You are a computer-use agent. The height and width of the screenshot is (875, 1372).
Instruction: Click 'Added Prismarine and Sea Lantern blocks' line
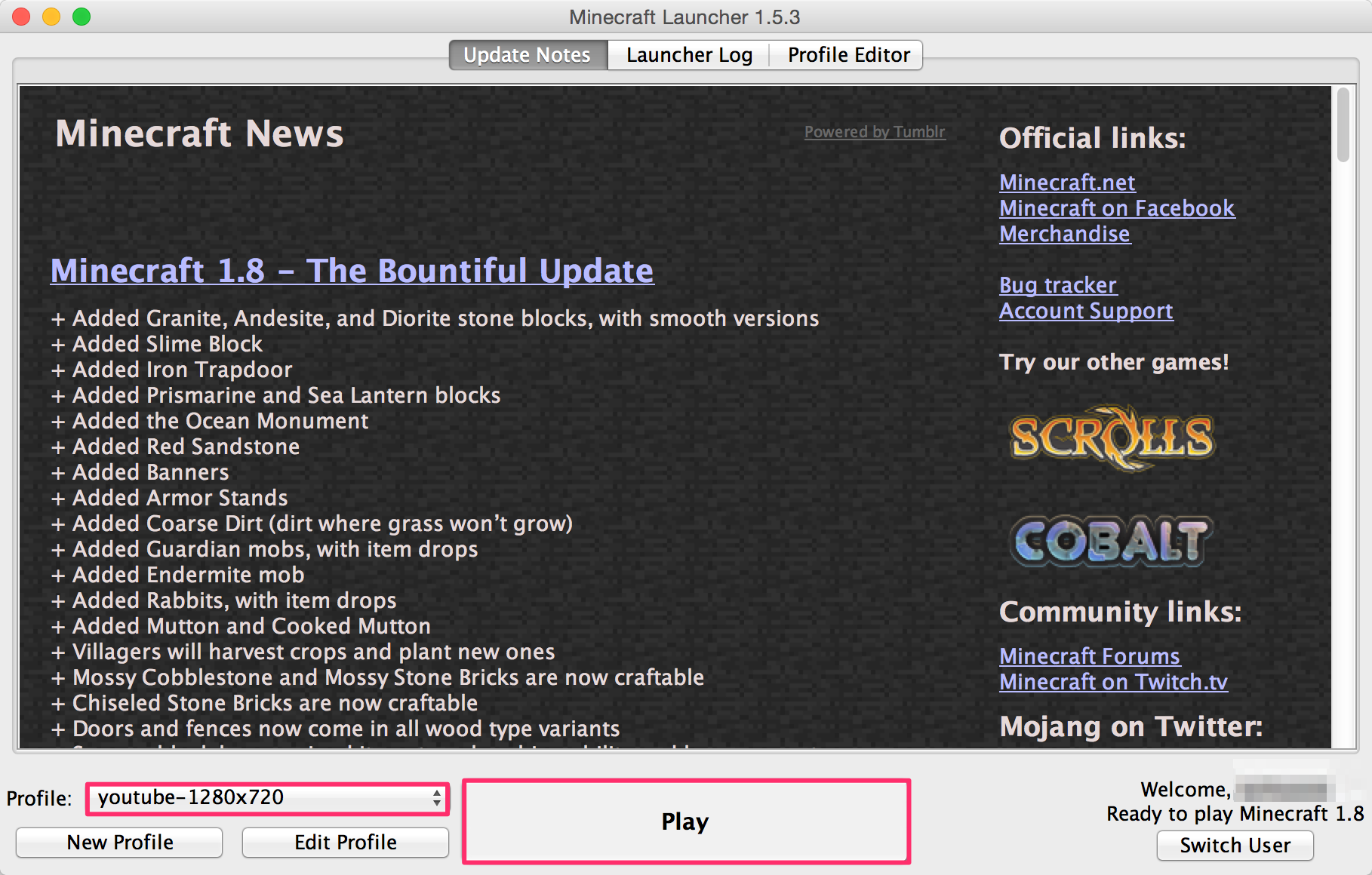coord(276,395)
